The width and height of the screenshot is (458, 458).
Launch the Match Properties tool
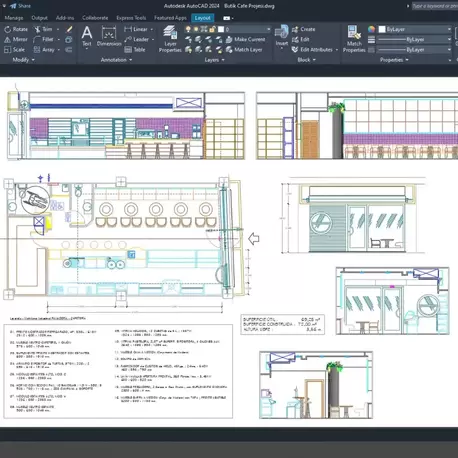pos(354,39)
